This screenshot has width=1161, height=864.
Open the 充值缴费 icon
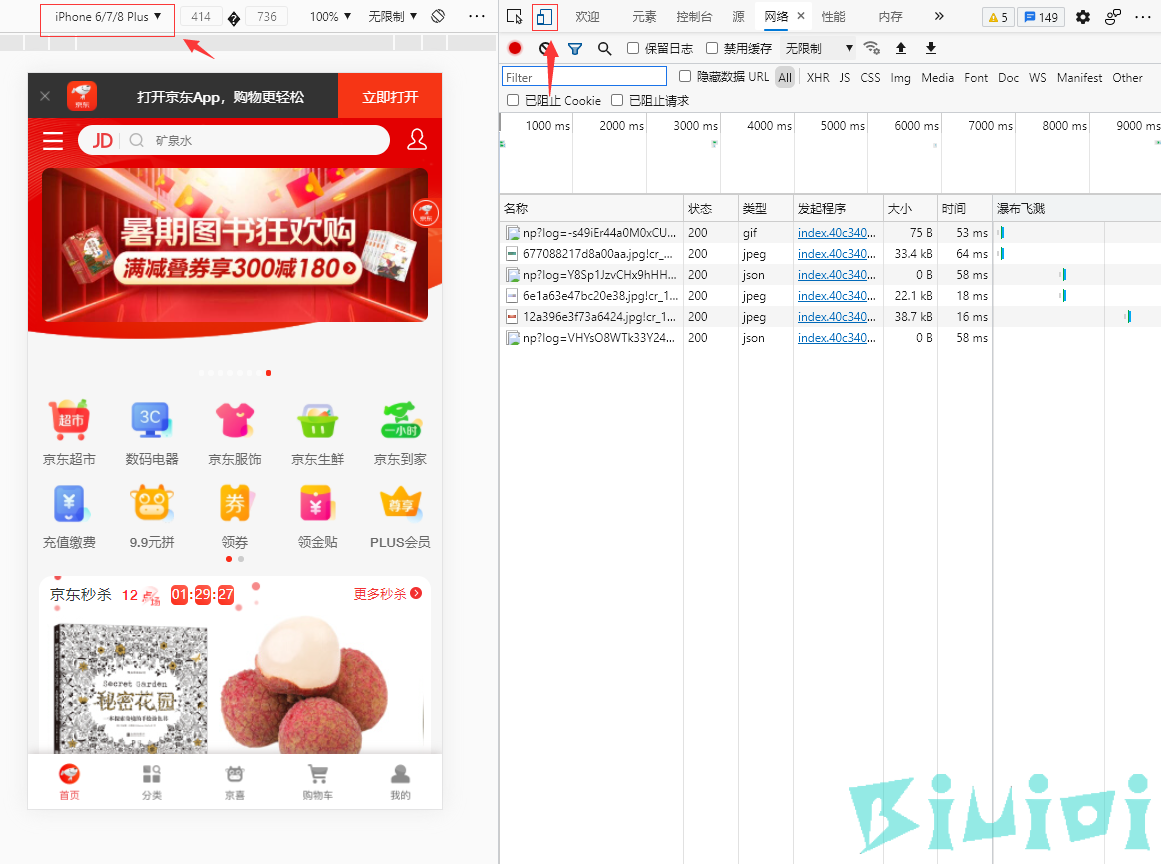(x=70, y=504)
